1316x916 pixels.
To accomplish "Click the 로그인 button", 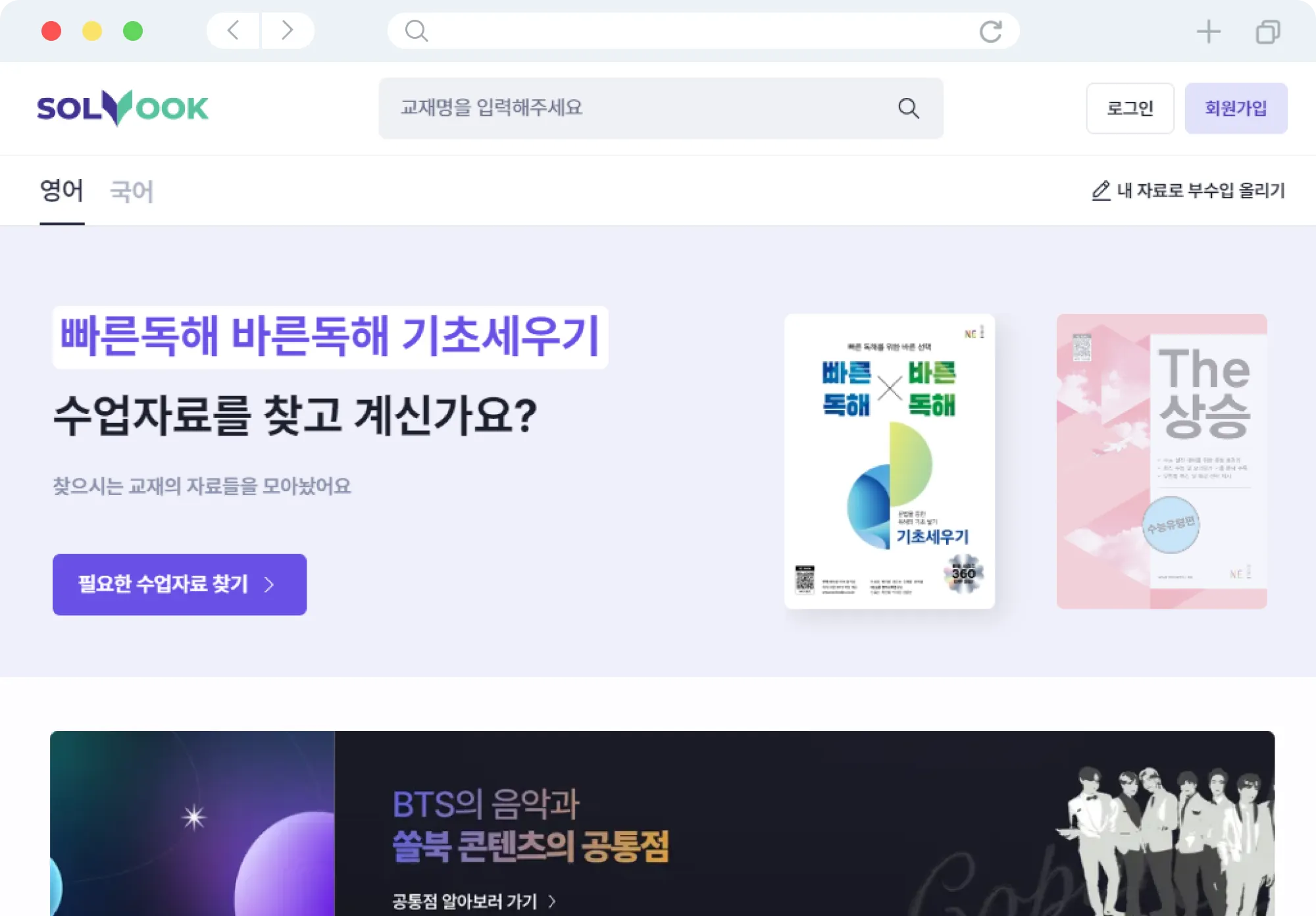I will tap(1130, 108).
